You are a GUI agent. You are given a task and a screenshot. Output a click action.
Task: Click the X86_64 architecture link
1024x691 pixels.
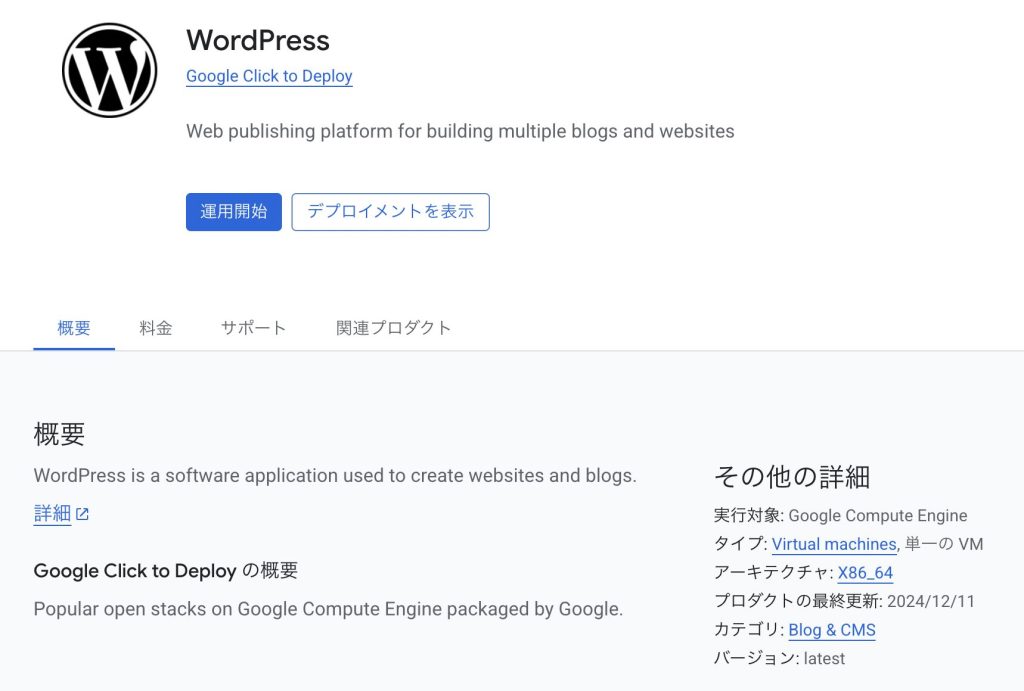[865, 573]
